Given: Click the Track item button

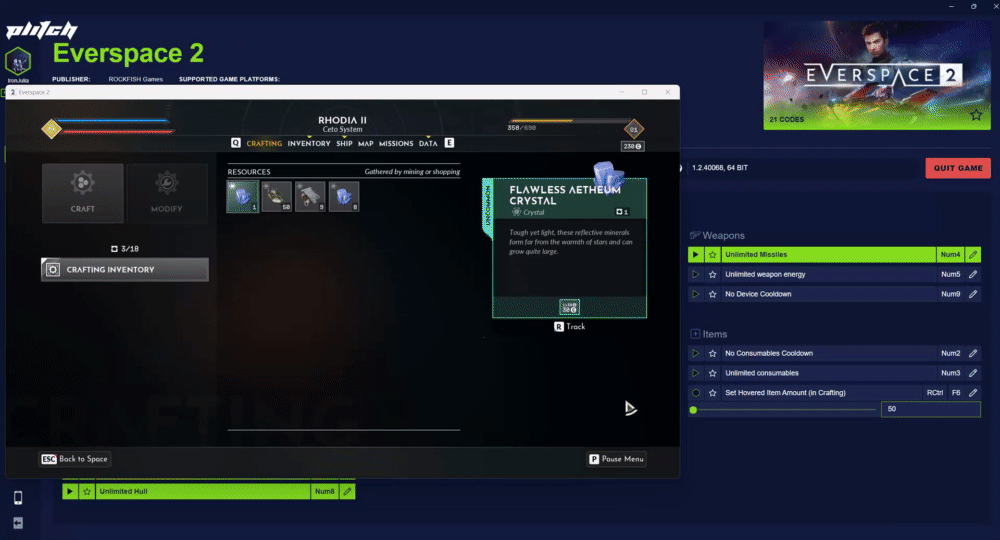Looking at the screenshot, I should tap(570, 326).
